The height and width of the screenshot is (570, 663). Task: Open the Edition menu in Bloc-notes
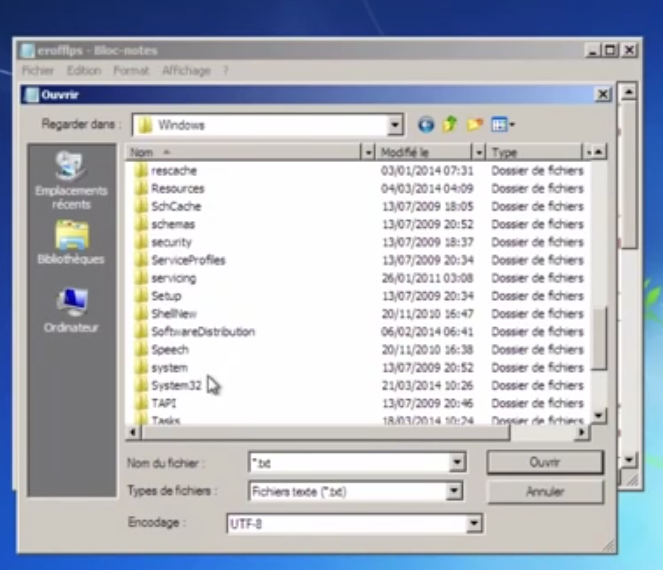point(84,71)
